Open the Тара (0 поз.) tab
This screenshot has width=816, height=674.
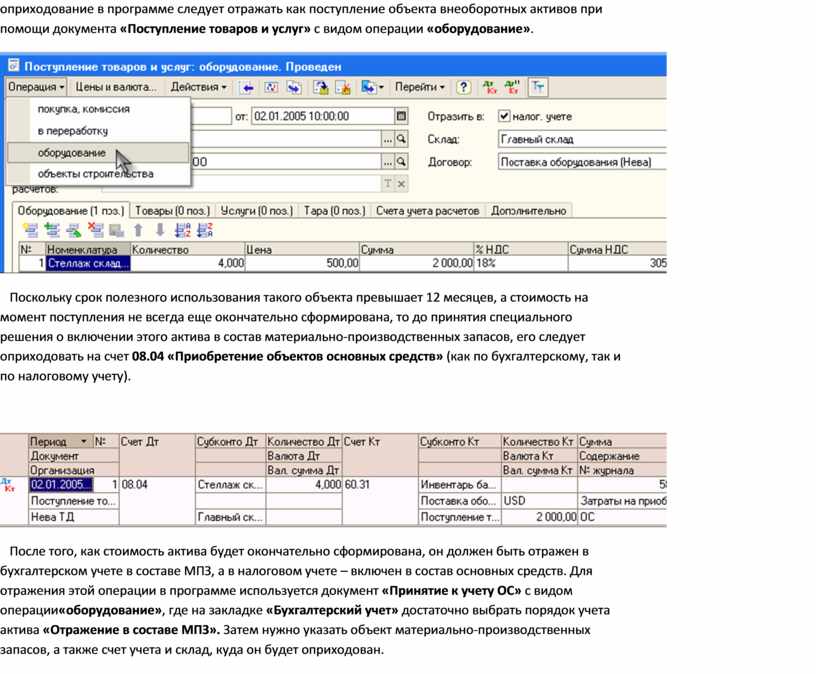point(334,211)
